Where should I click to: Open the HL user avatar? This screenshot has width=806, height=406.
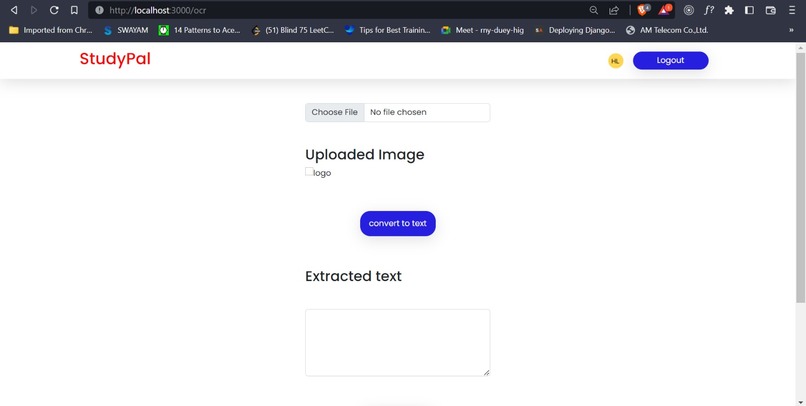pos(615,61)
